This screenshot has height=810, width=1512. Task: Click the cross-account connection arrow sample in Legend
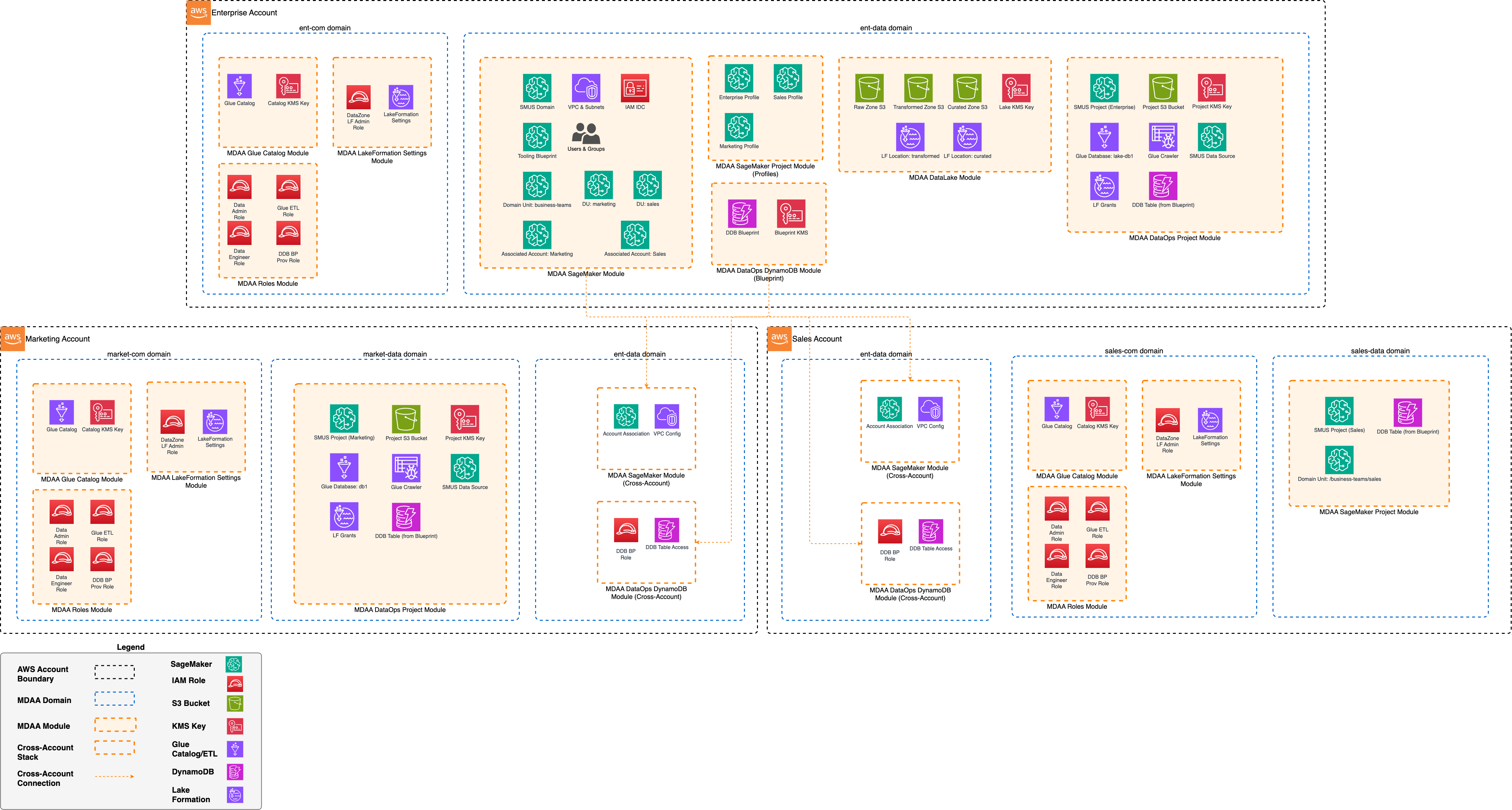115,776
